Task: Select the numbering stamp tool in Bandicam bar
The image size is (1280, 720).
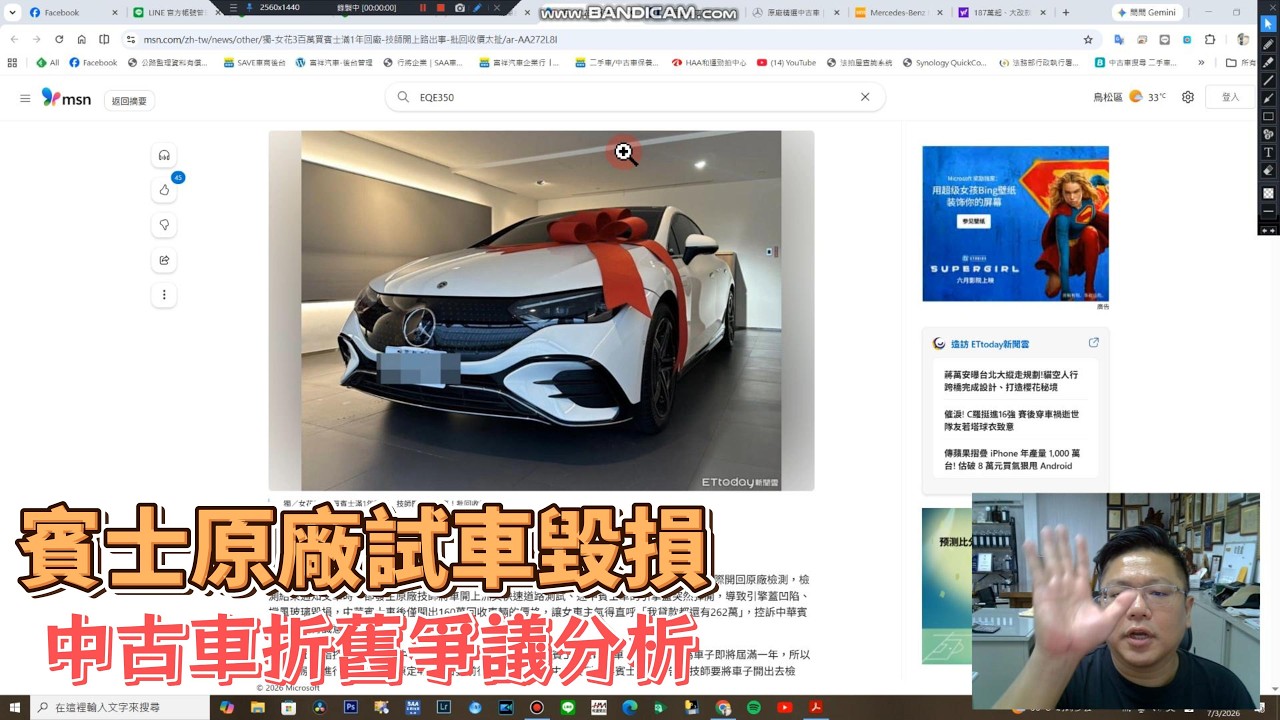Action: [x=1268, y=134]
